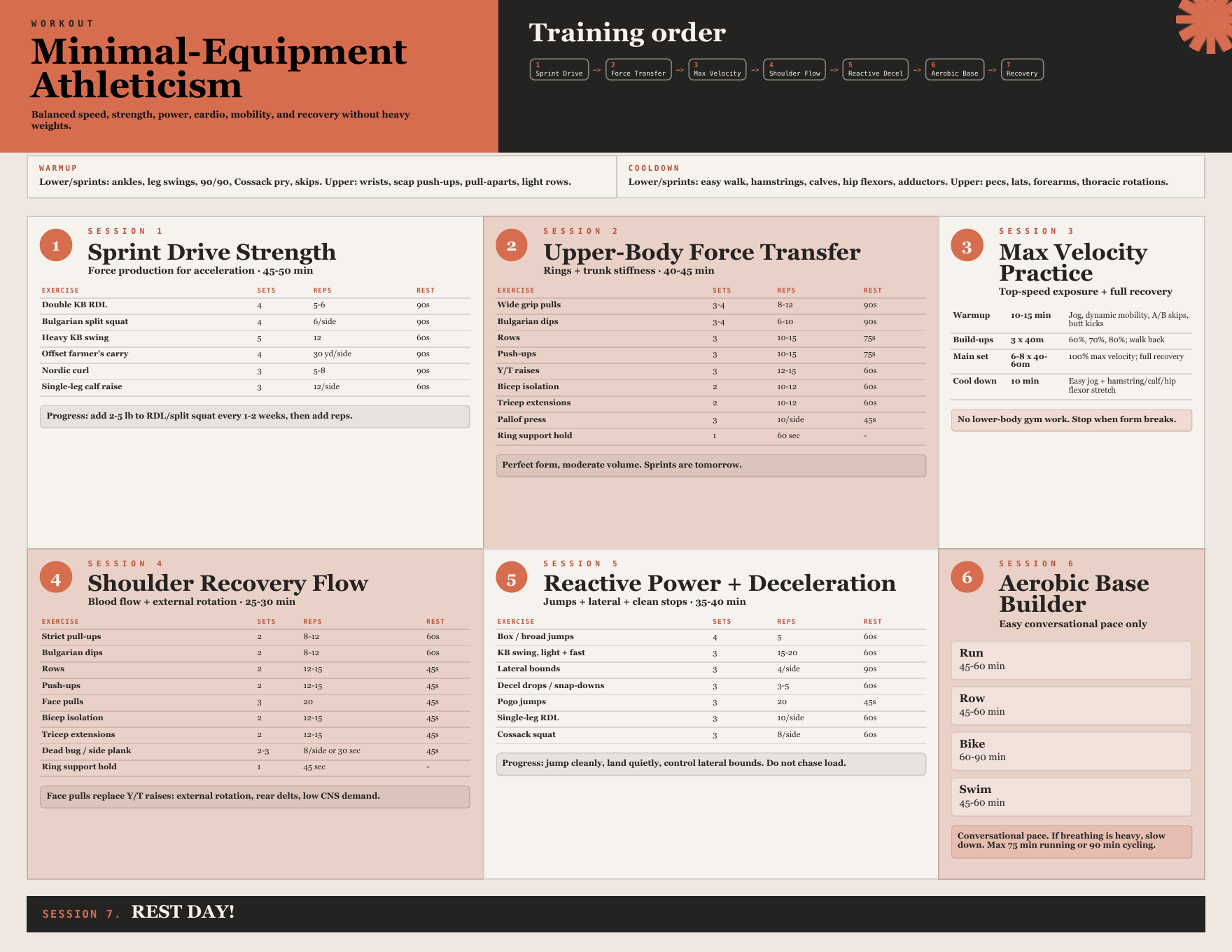Screen dimensions: 1232x952
Task: Click the 'No lower-body gym work' note
Action: click(x=1071, y=420)
